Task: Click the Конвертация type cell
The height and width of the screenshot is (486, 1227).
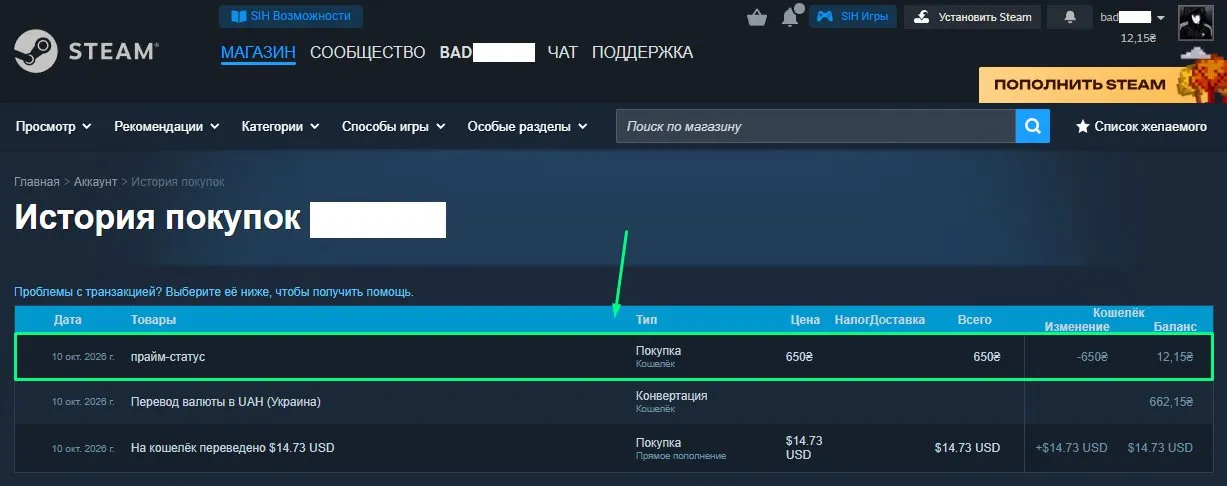Action: click(x=672, y=396)
